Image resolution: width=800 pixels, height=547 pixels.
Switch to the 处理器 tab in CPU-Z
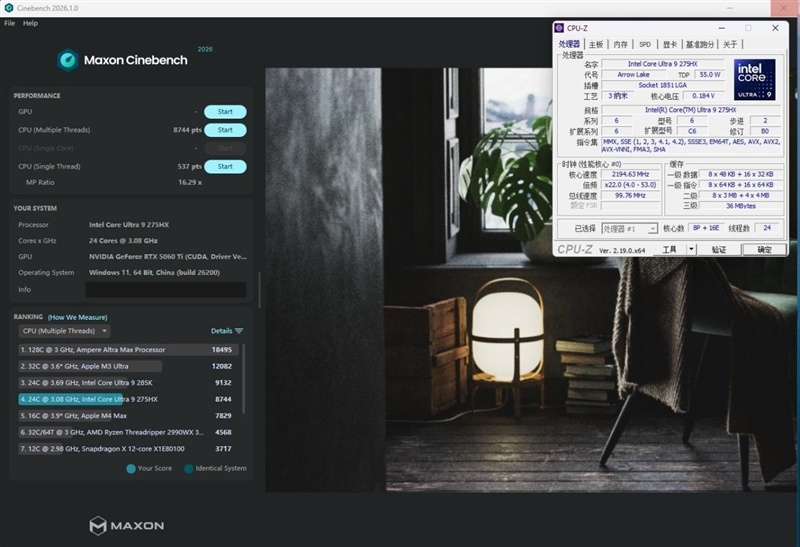[x=569, y=44]
